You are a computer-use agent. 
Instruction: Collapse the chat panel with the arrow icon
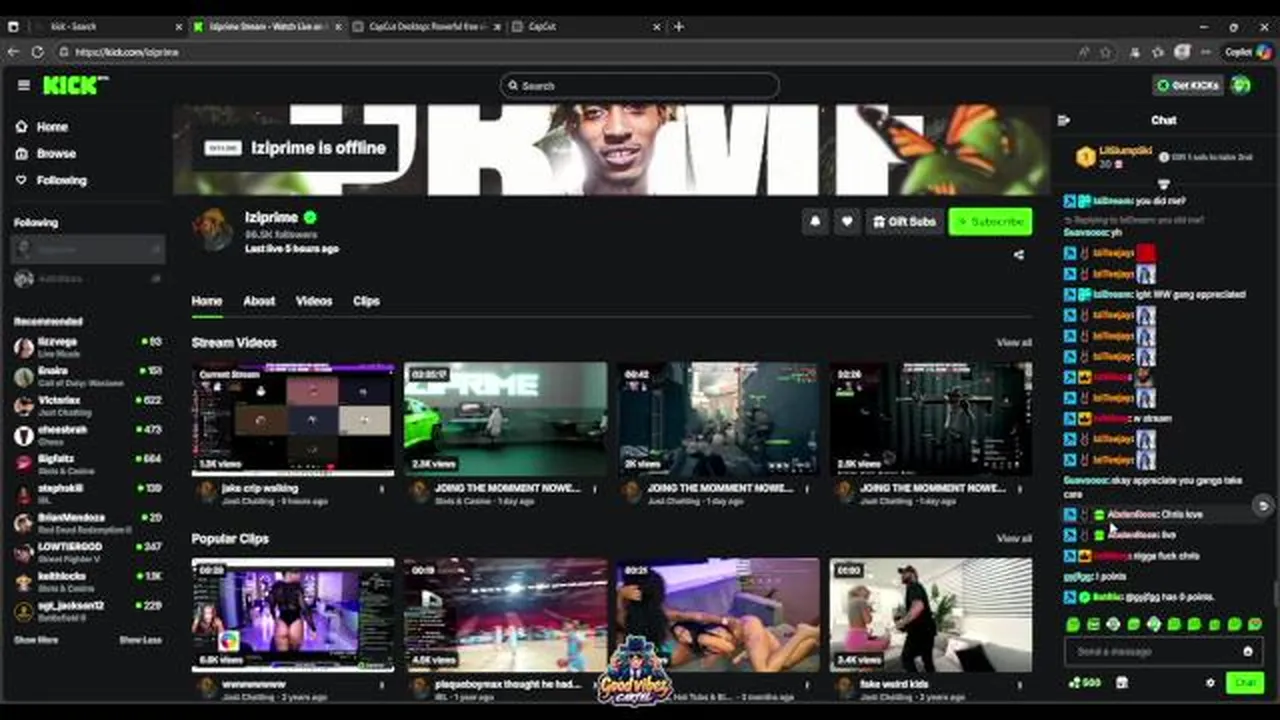pyautogui.click(x=1064, y=120)
